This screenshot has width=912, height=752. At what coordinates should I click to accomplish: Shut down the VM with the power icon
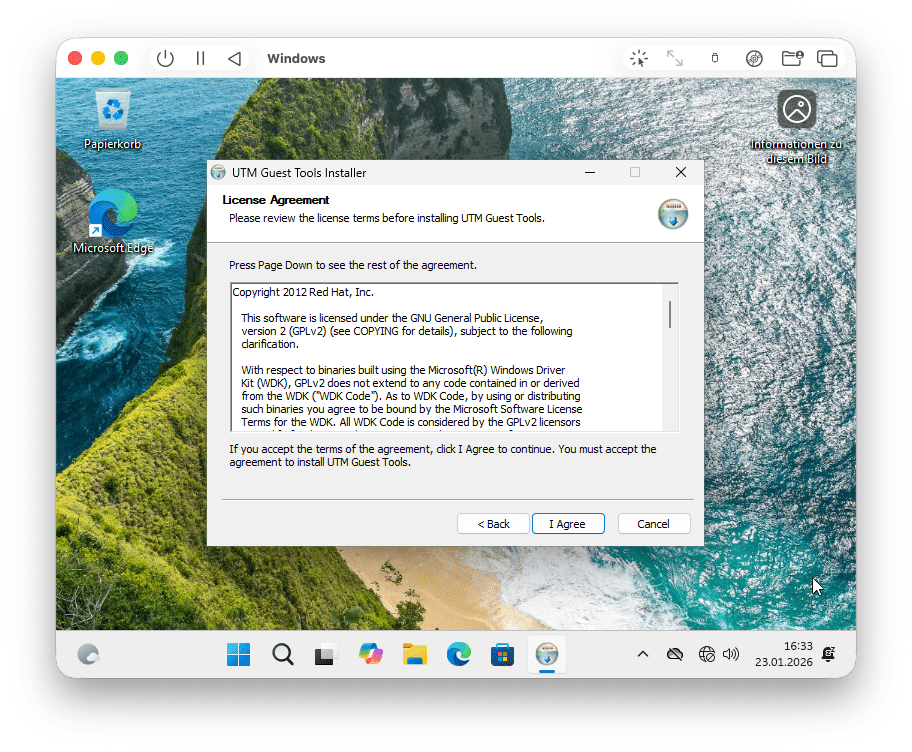(x=166, y=59)
